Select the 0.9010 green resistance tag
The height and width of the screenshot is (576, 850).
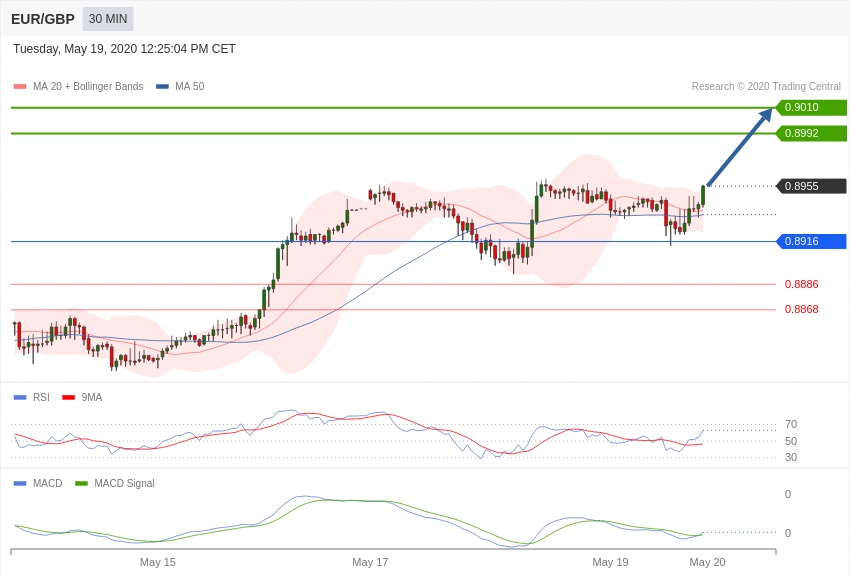(810, 108)
